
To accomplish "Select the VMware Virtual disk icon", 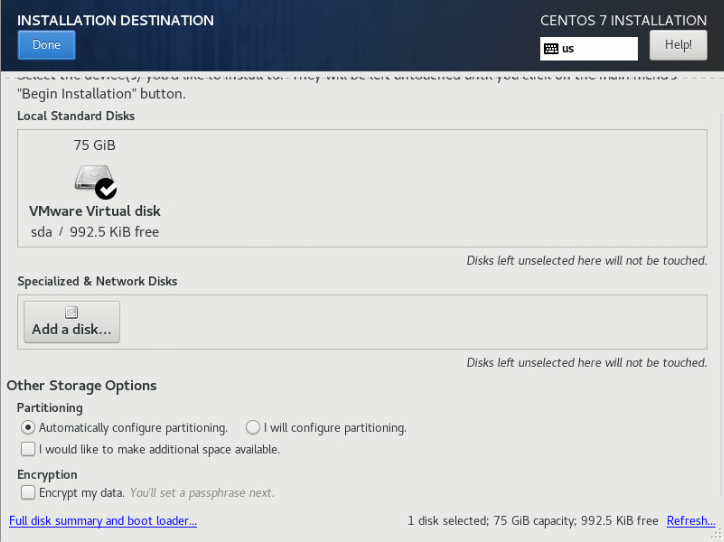I will [x=94, y=180].
